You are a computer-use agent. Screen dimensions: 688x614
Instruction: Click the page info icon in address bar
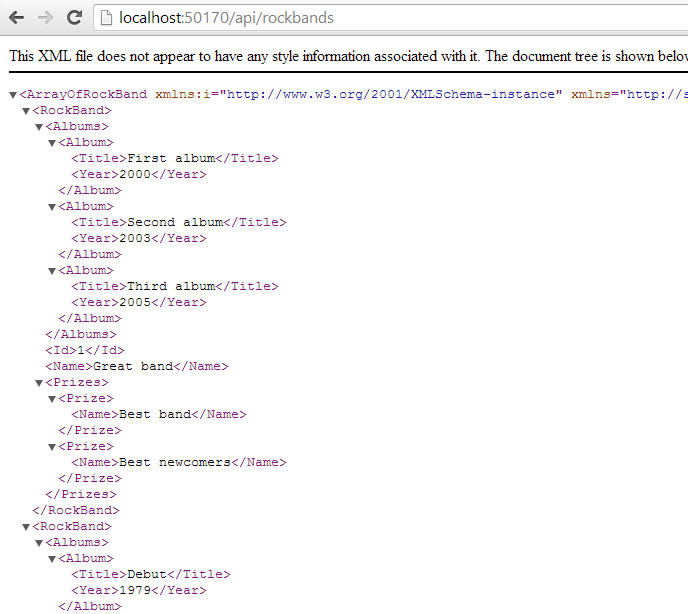coord(105,18)
